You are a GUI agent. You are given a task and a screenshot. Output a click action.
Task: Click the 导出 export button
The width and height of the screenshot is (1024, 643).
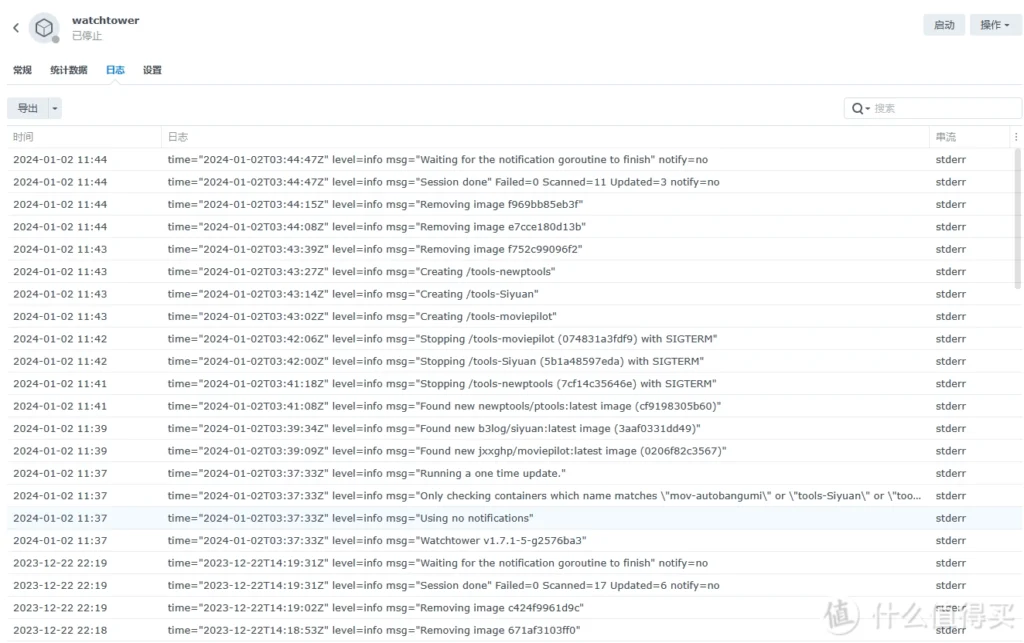click(28, 108)
